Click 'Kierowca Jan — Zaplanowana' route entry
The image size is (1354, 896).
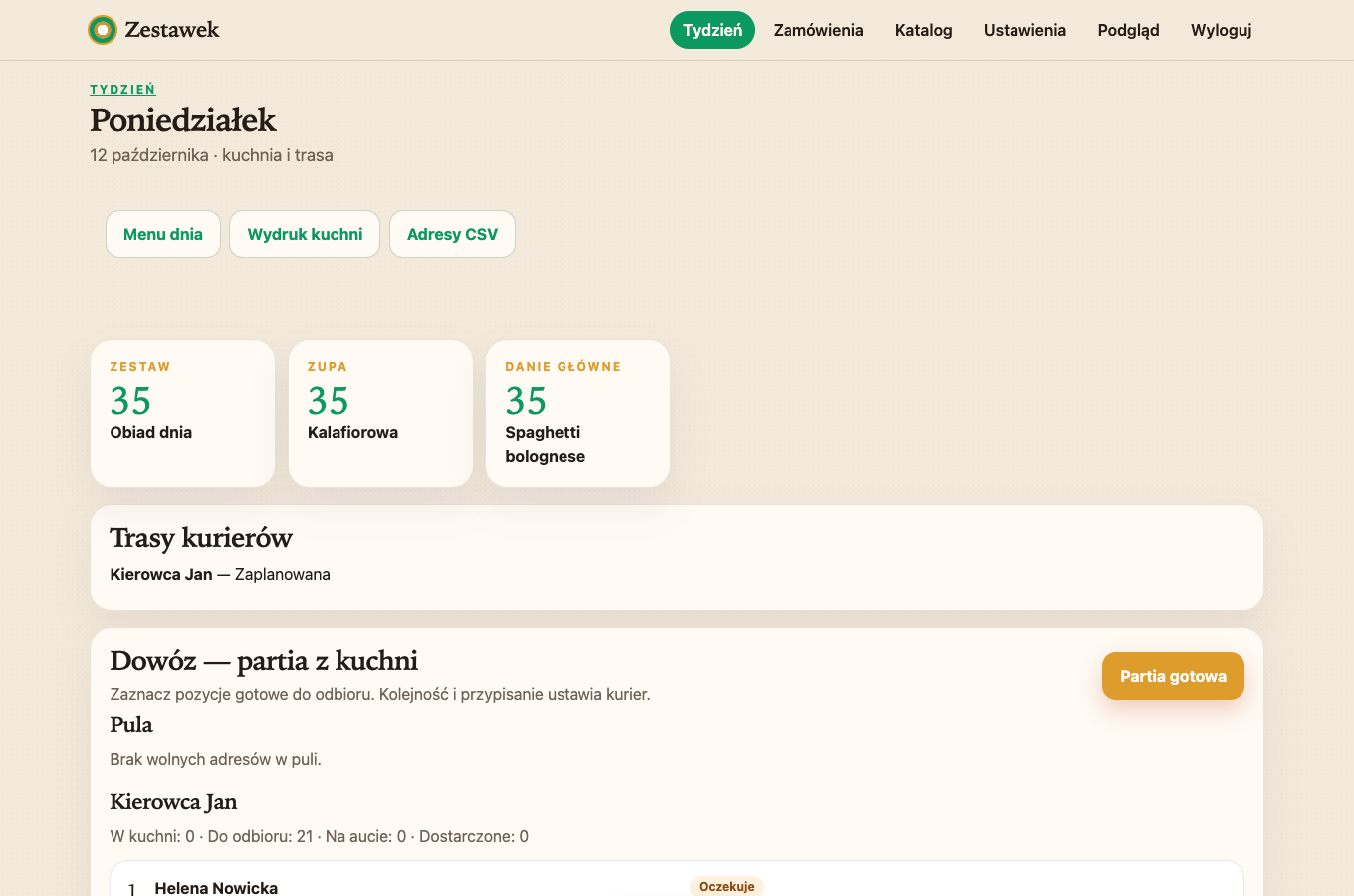pyautogui.click(x=220, y=574)
